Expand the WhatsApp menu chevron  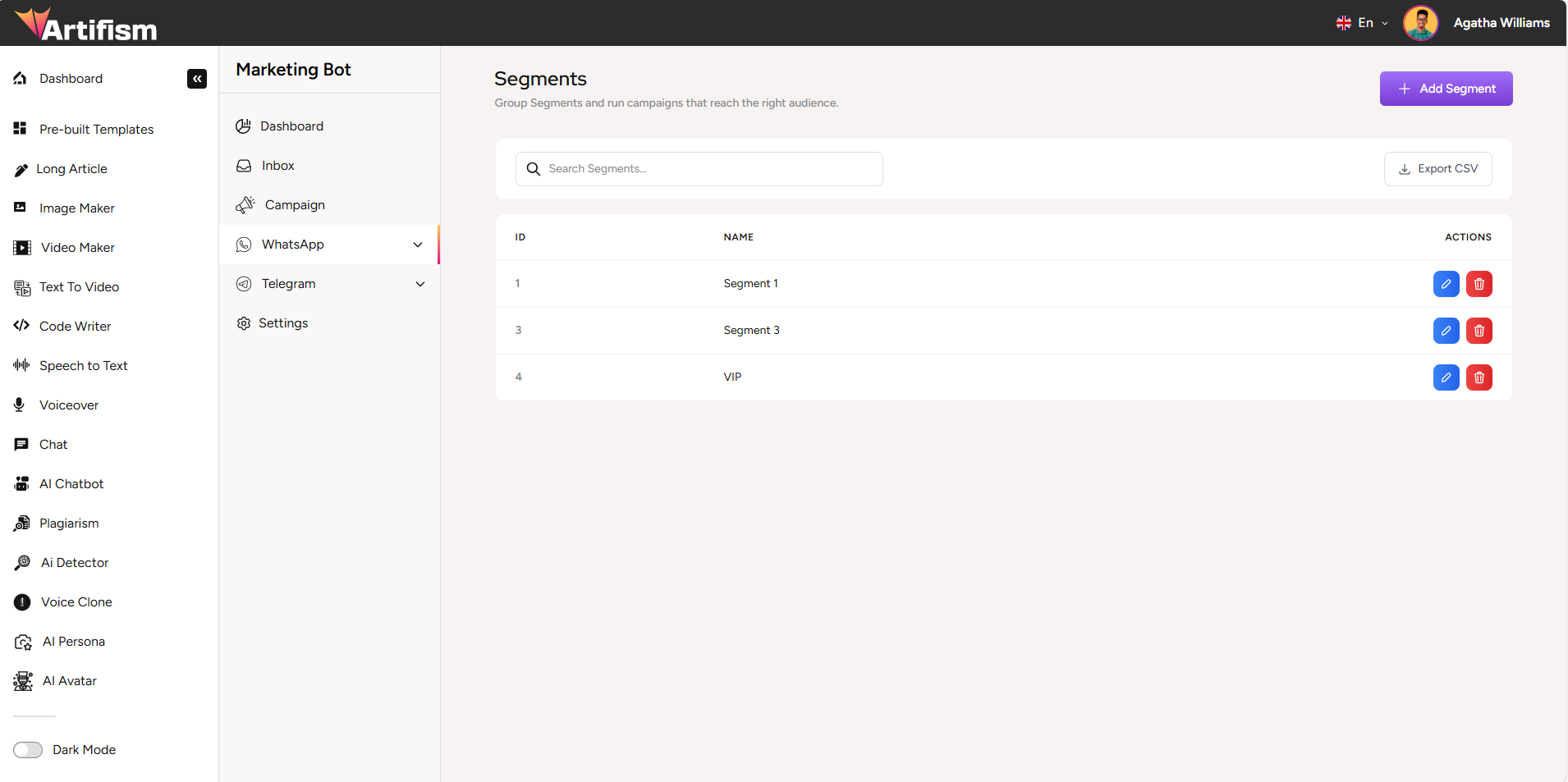[418, 245]
